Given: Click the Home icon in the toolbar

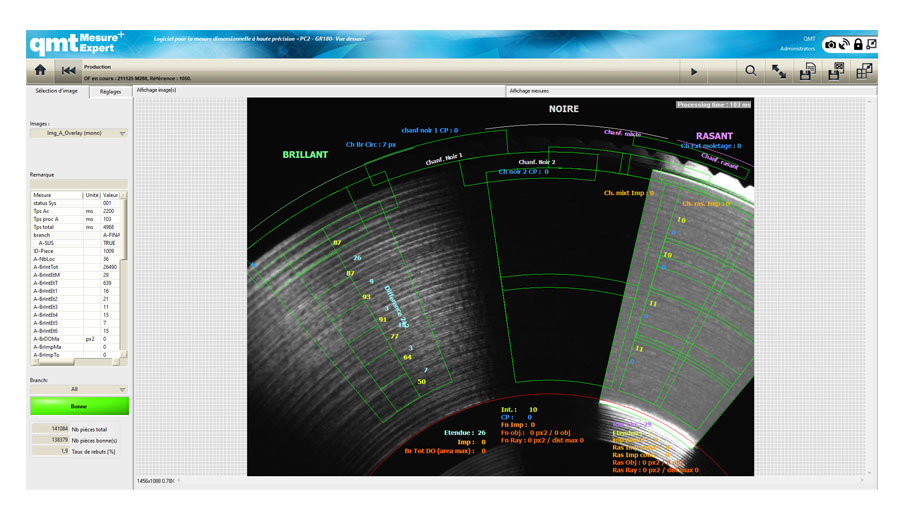Looking at the screenshot, I should pyautogui.click(x=40, y=71).
